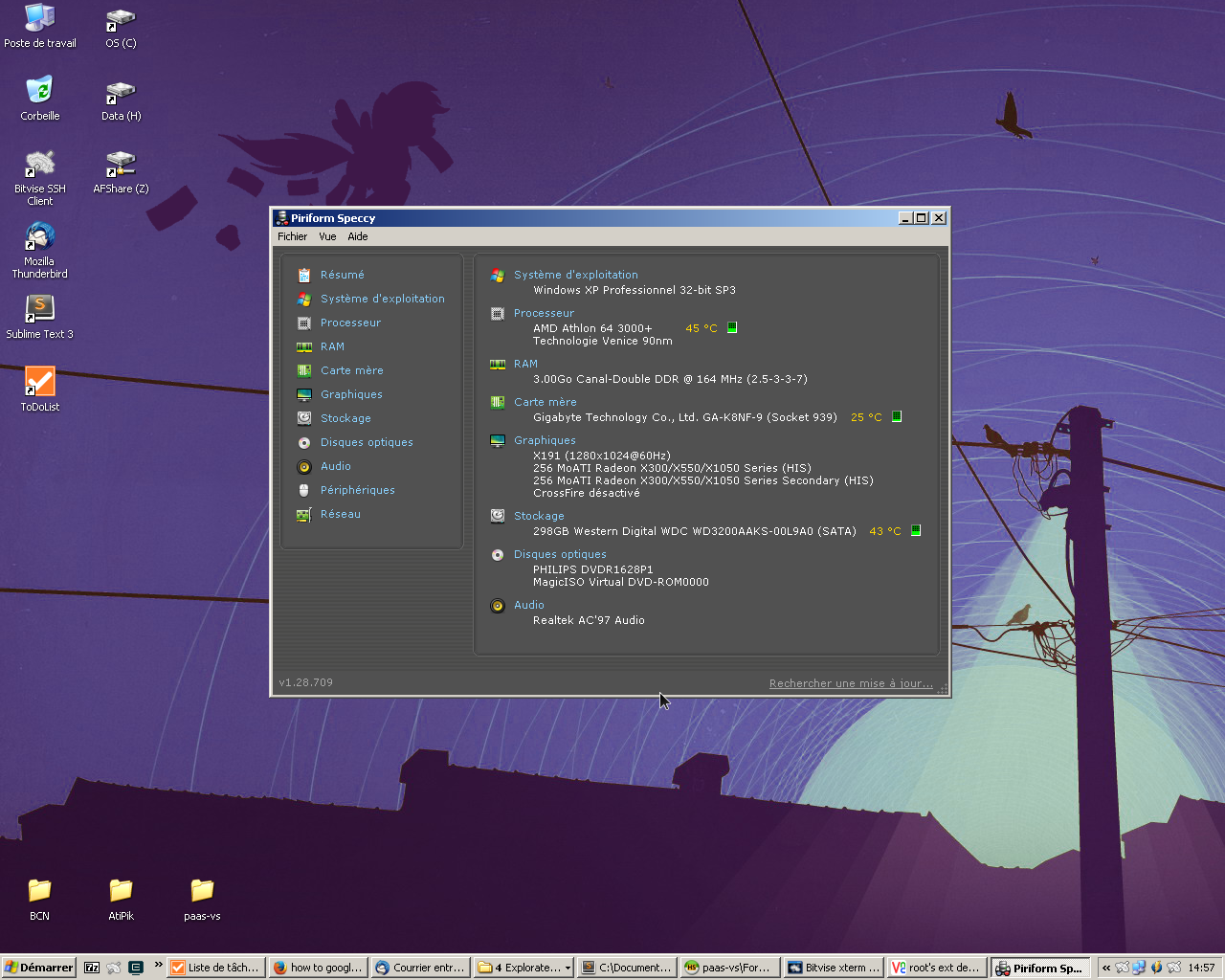Click the Carte mère icon in summary panel
1225x980 pixels.
[498, 403]
